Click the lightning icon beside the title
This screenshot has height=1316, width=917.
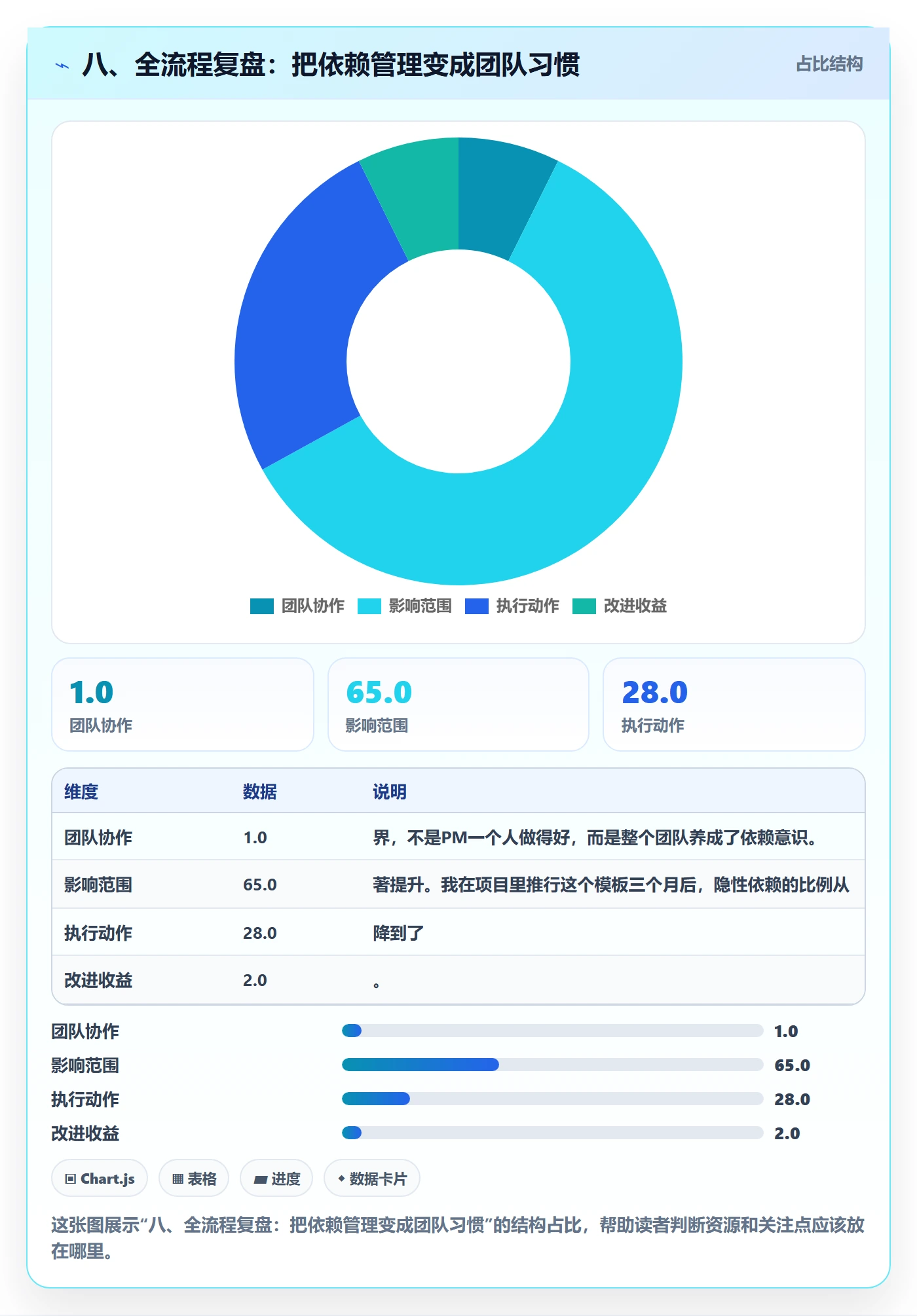point(62,65)
